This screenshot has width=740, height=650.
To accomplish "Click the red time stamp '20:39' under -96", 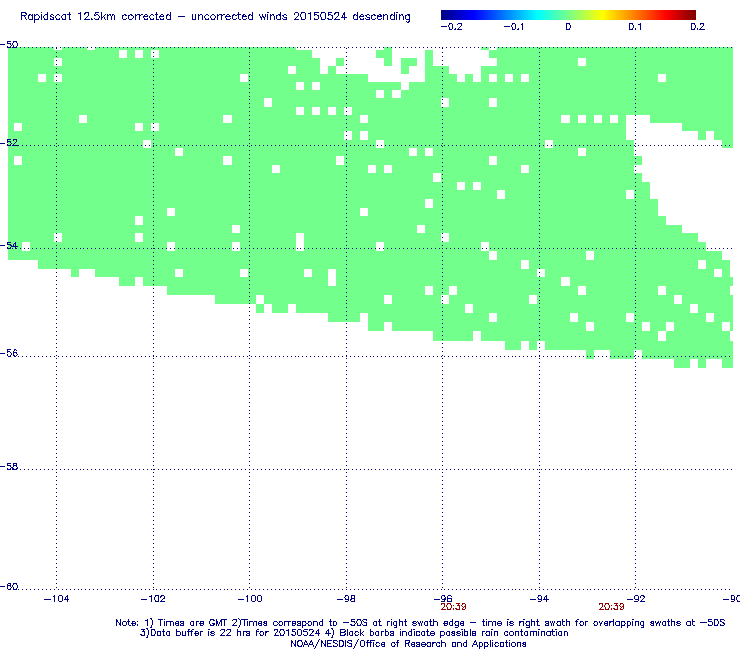I will click(x=454, y=607).
